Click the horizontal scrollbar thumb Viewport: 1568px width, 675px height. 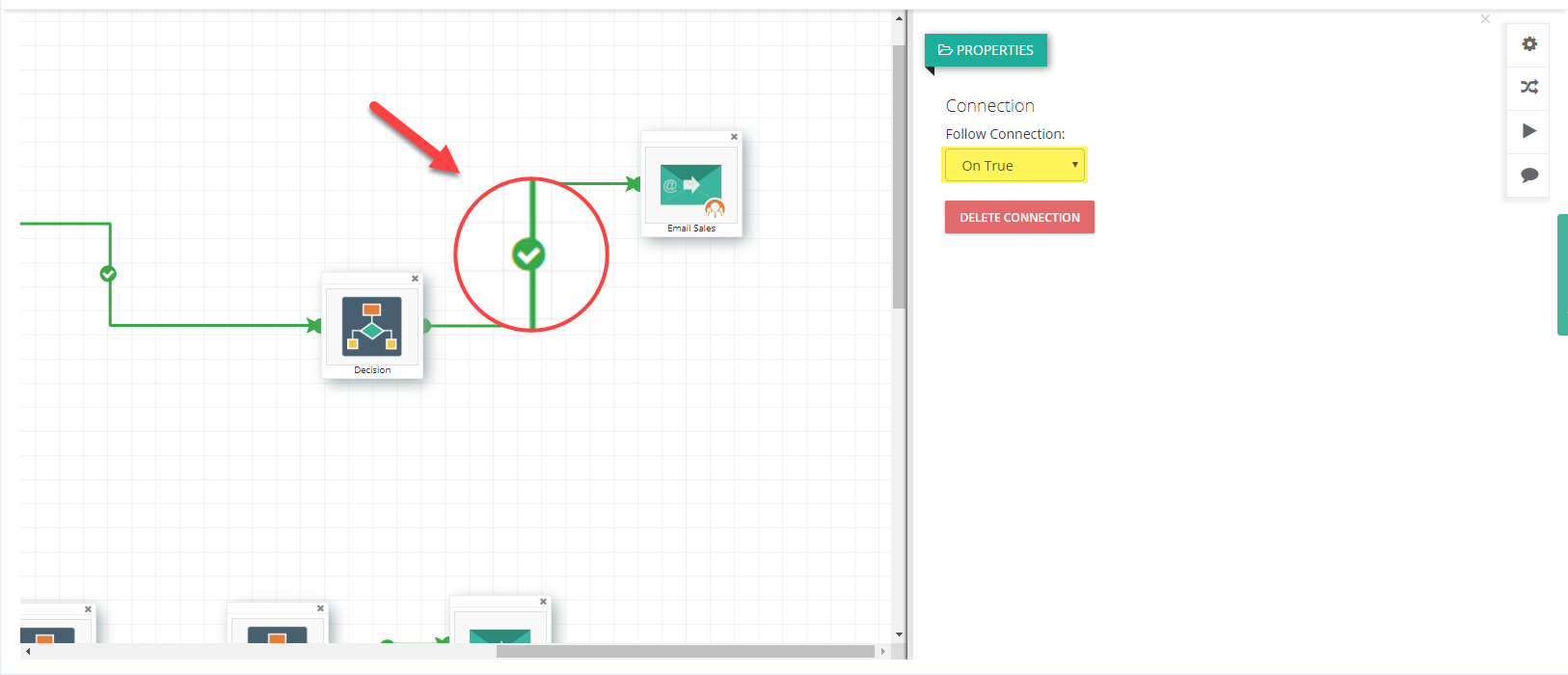685,652
